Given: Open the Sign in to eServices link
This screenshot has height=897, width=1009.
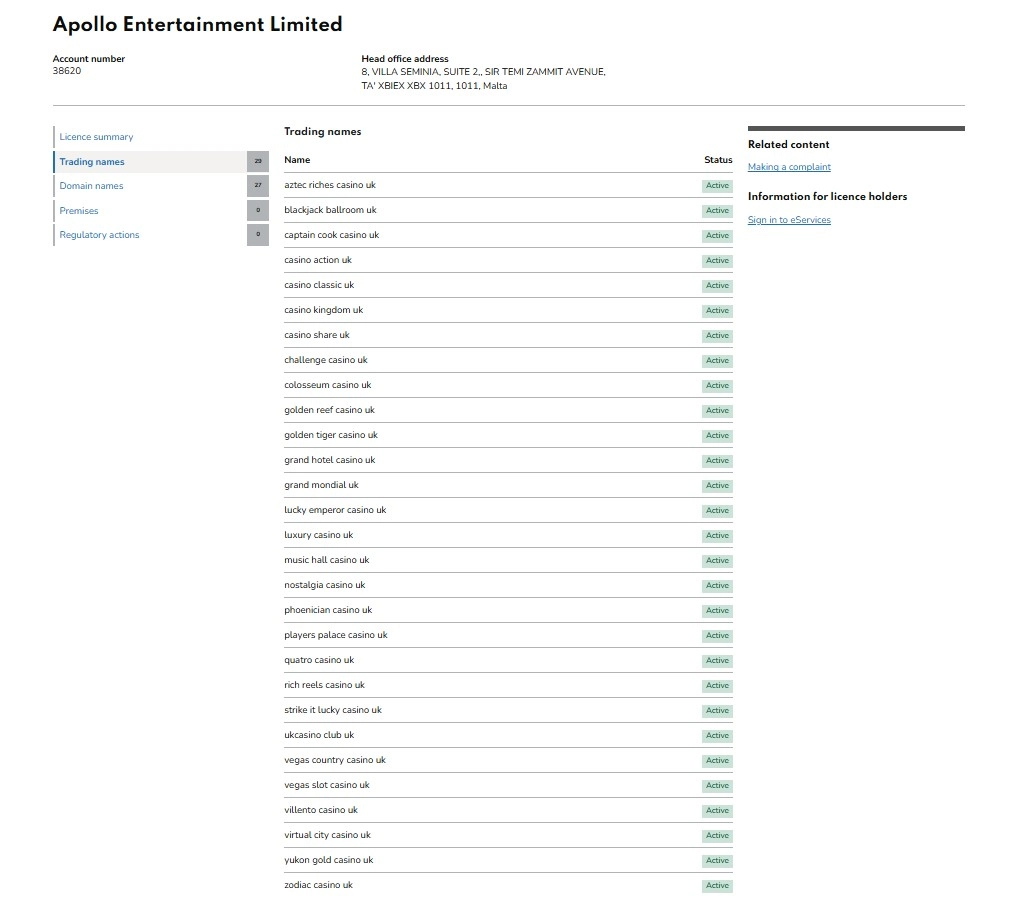Looking at the screenshot, I should 789,219.
